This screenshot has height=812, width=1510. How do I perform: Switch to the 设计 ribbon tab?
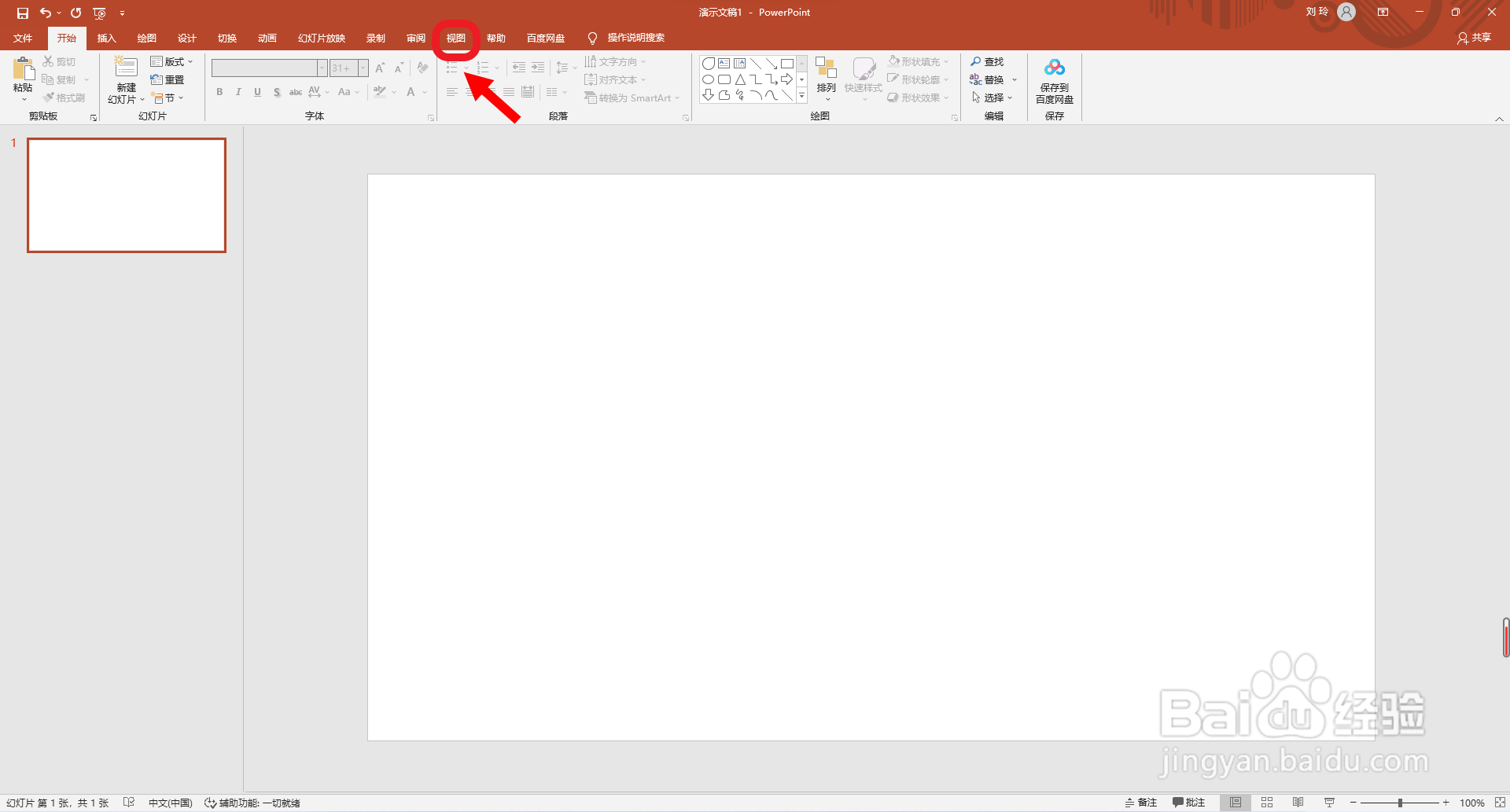tap(186, 38)
